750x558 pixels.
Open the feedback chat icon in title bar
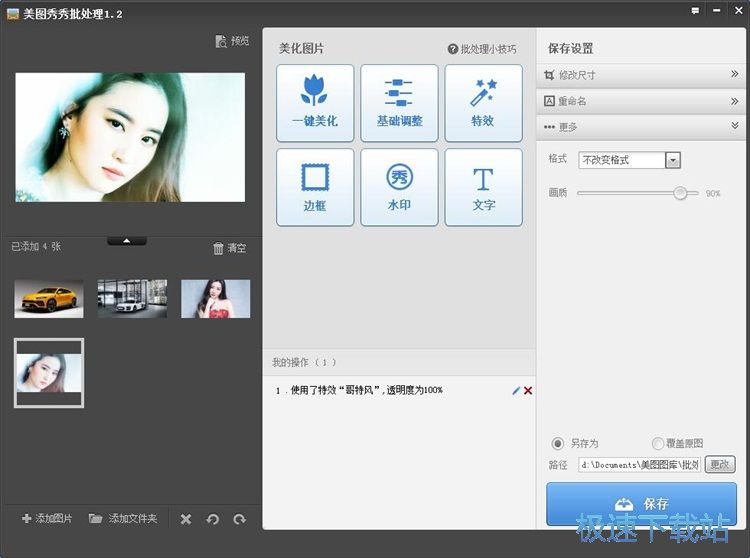pyautogui.click(x=695, y=11)
